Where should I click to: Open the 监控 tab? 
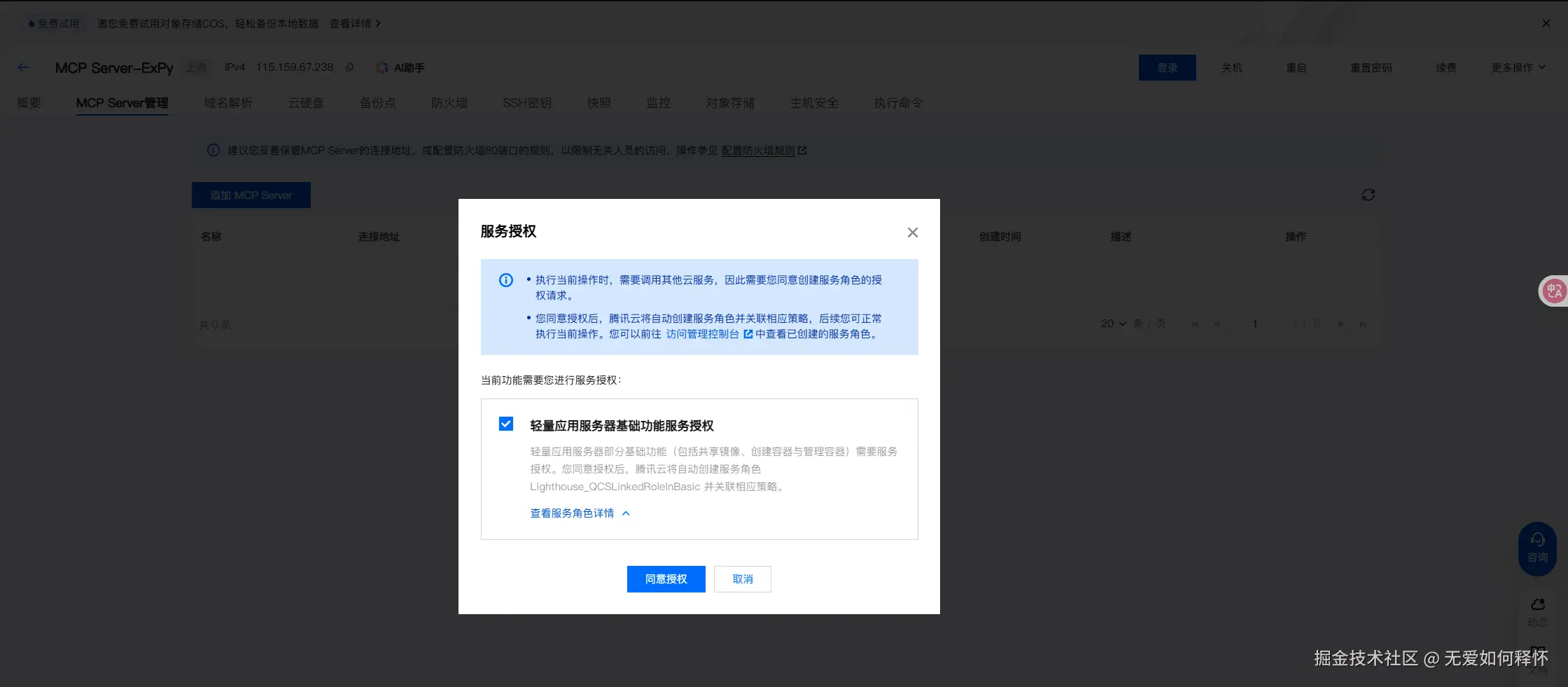659,103
